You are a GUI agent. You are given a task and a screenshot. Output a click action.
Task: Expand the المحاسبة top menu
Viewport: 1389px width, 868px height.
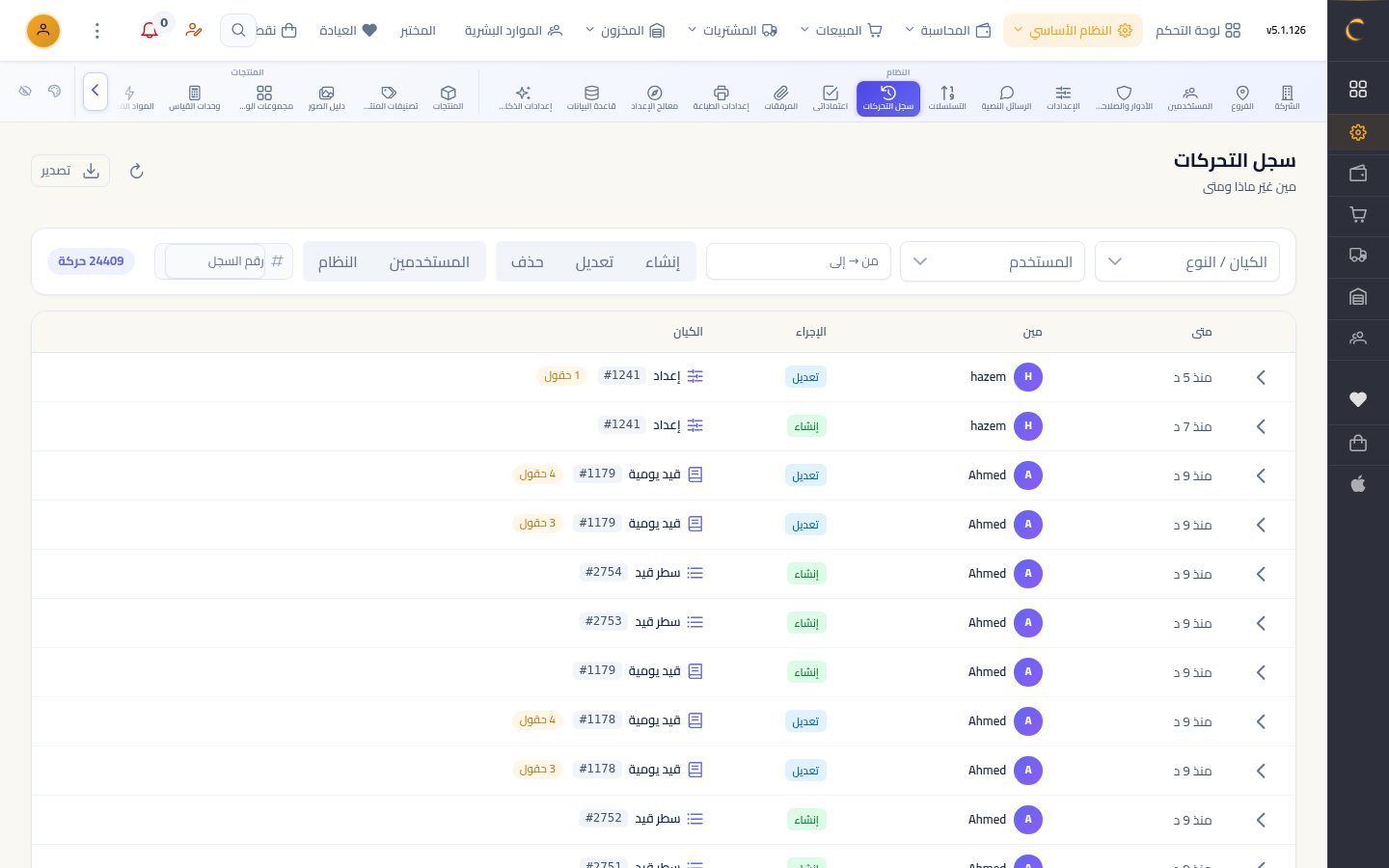click(948, 31)
